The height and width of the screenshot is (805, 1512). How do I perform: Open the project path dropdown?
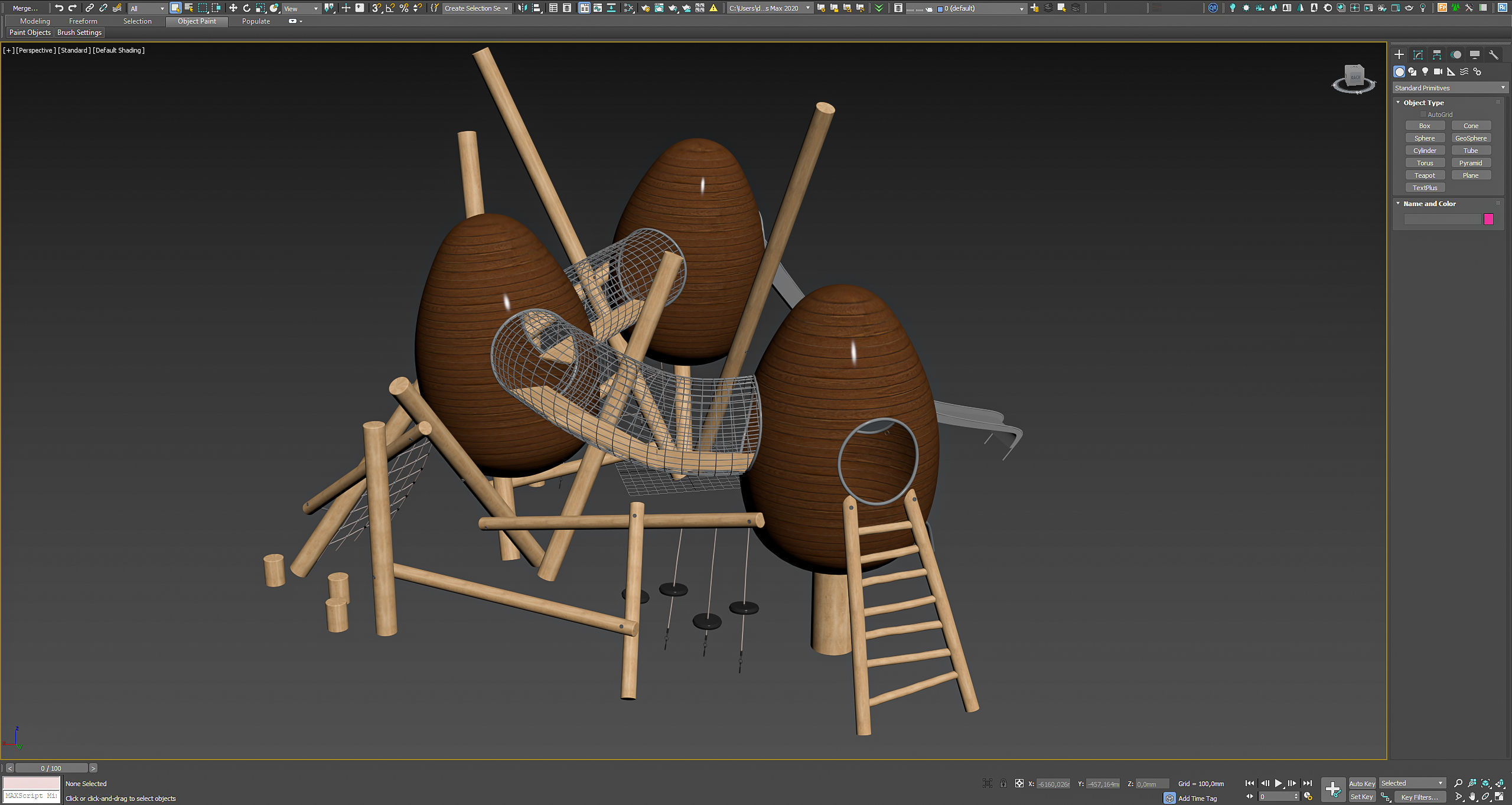770,8
